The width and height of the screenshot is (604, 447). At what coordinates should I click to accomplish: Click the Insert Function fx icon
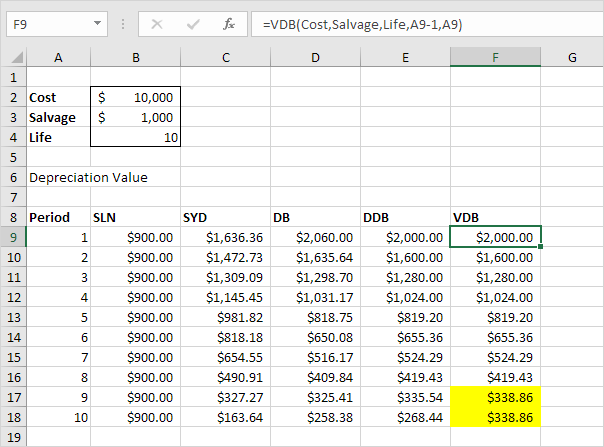click(228, 22)
